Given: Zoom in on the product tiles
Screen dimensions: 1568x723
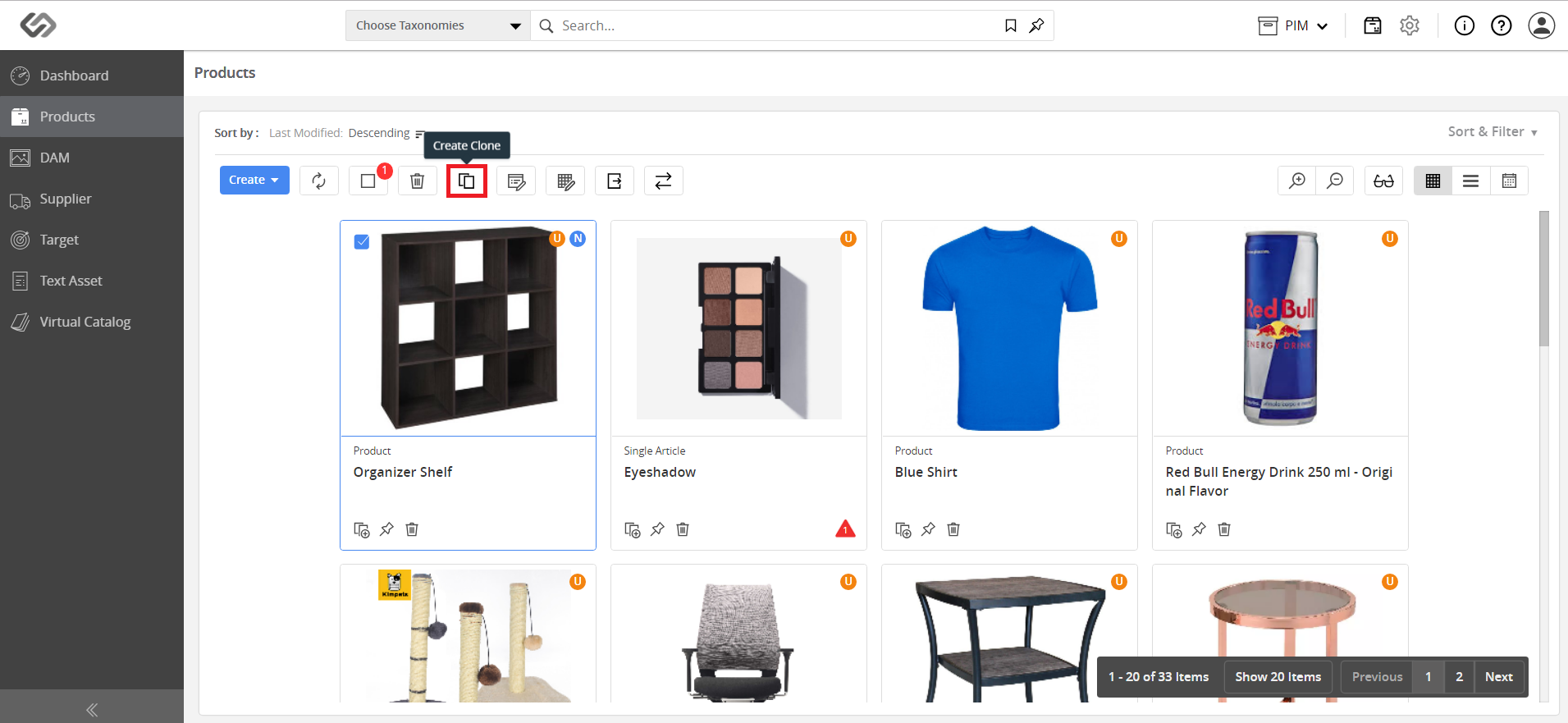Looking at the screenshot, I should click(x=1297, y=181).
